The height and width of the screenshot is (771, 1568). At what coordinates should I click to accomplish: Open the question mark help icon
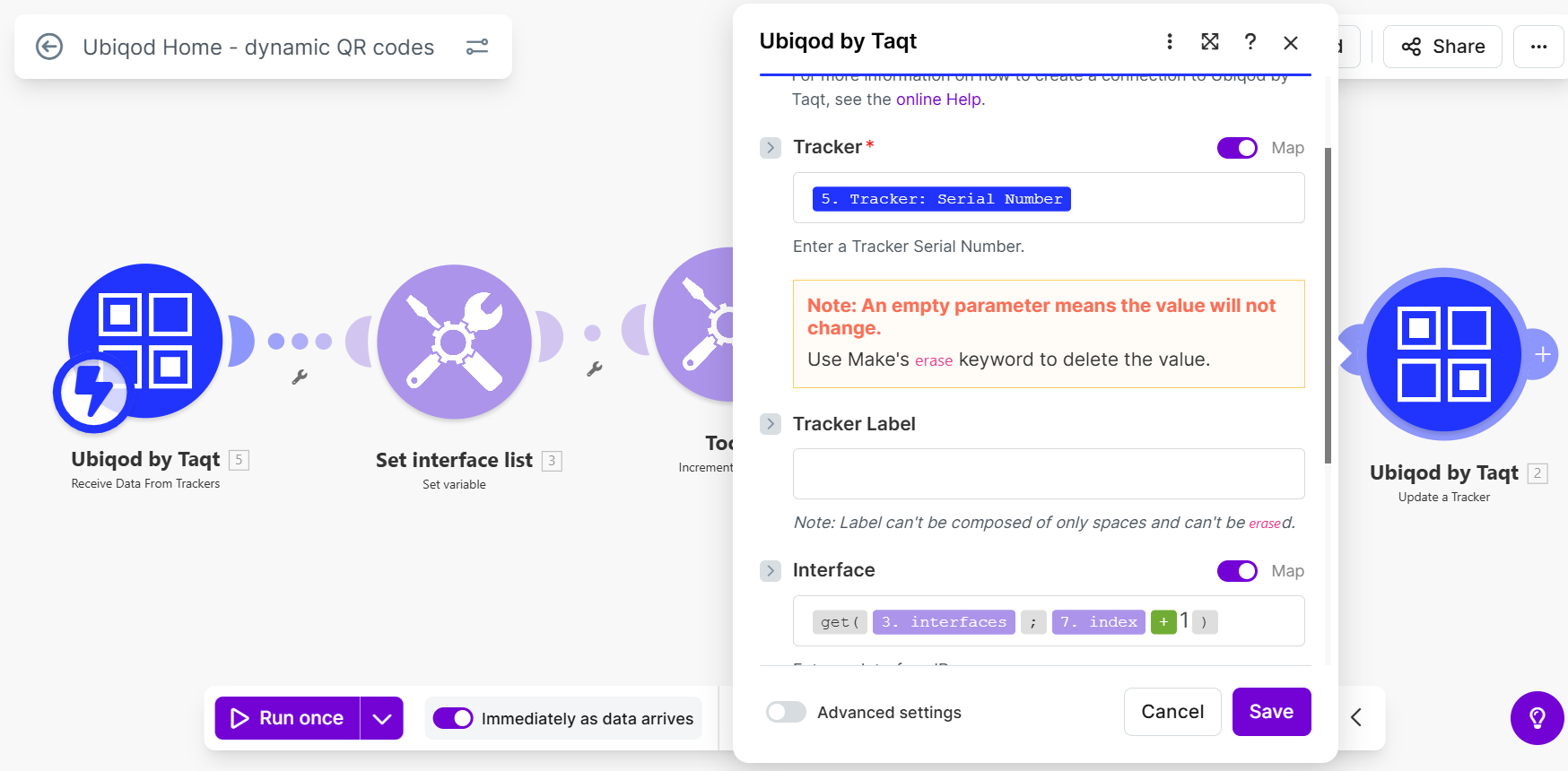point(1250,42)
